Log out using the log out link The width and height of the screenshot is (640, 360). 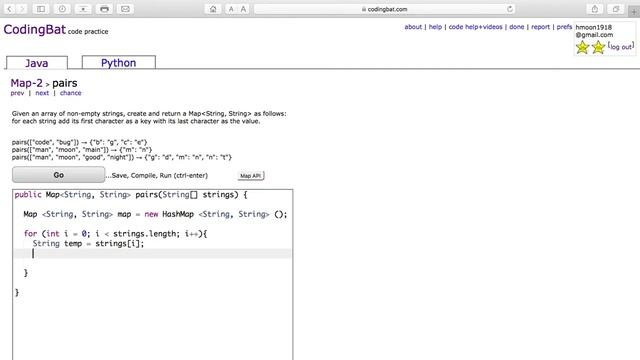click(x=620, y=47)
